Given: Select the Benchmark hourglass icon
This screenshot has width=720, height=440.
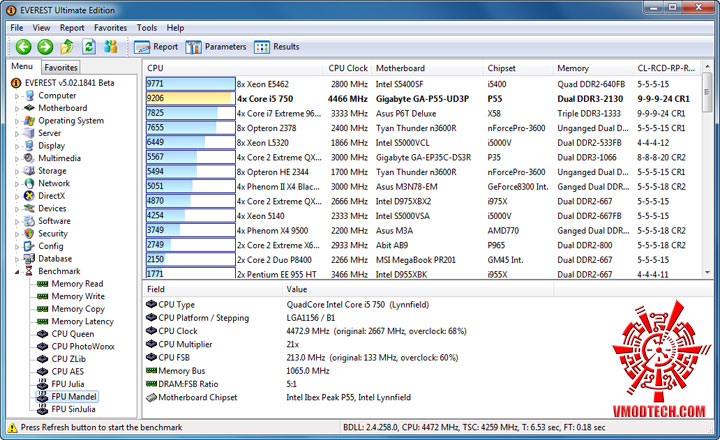Looking at the screenshot, I should [29, 271].
